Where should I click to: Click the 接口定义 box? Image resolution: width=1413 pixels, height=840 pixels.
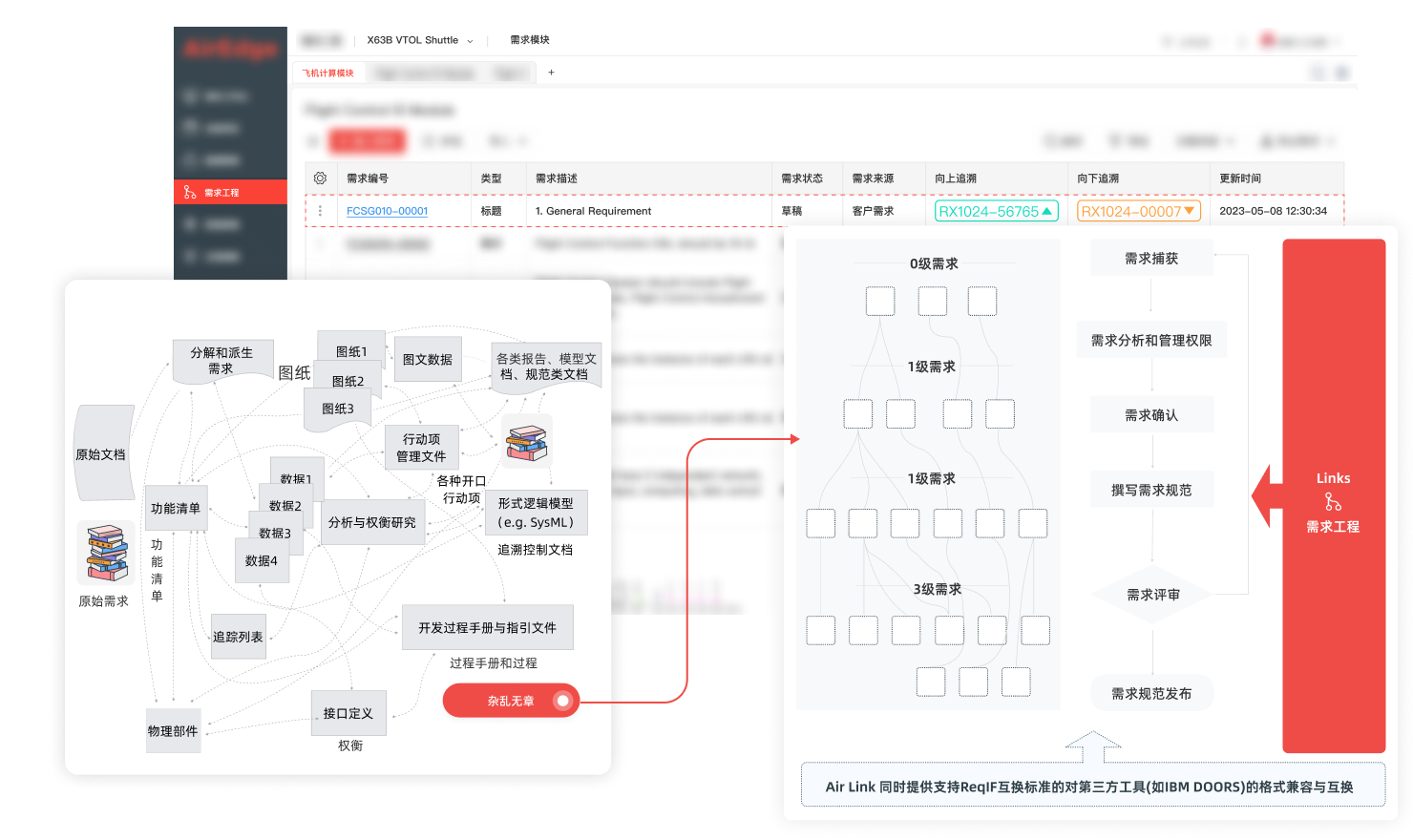348,713
